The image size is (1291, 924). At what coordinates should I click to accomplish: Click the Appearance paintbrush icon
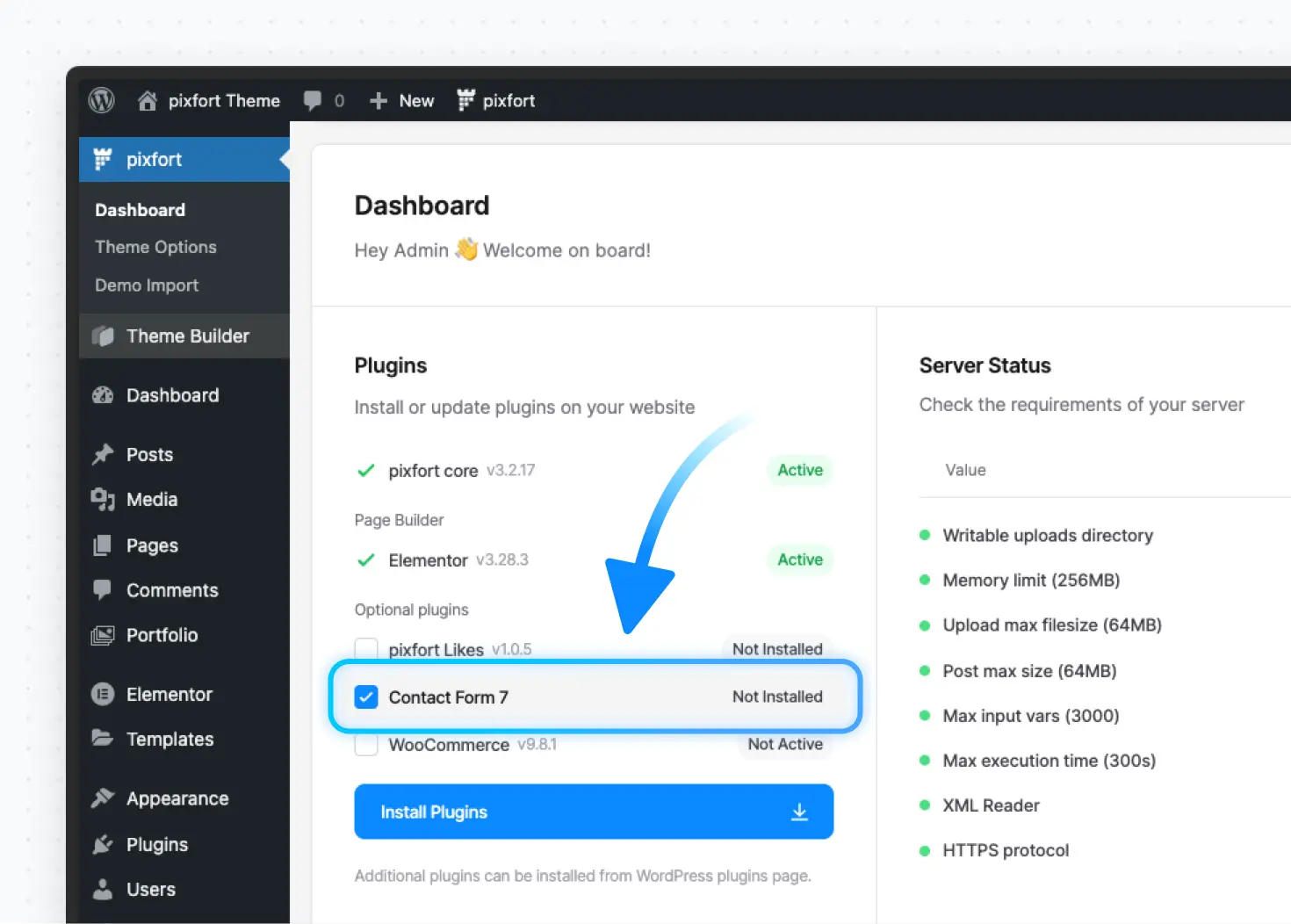103,798
